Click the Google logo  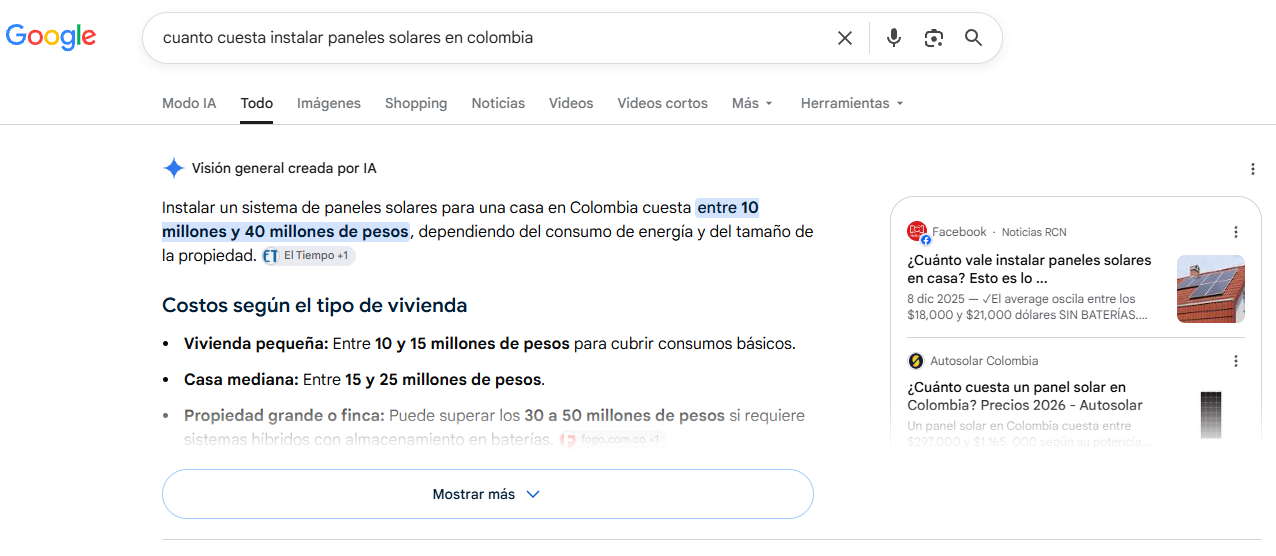(51, 38)
